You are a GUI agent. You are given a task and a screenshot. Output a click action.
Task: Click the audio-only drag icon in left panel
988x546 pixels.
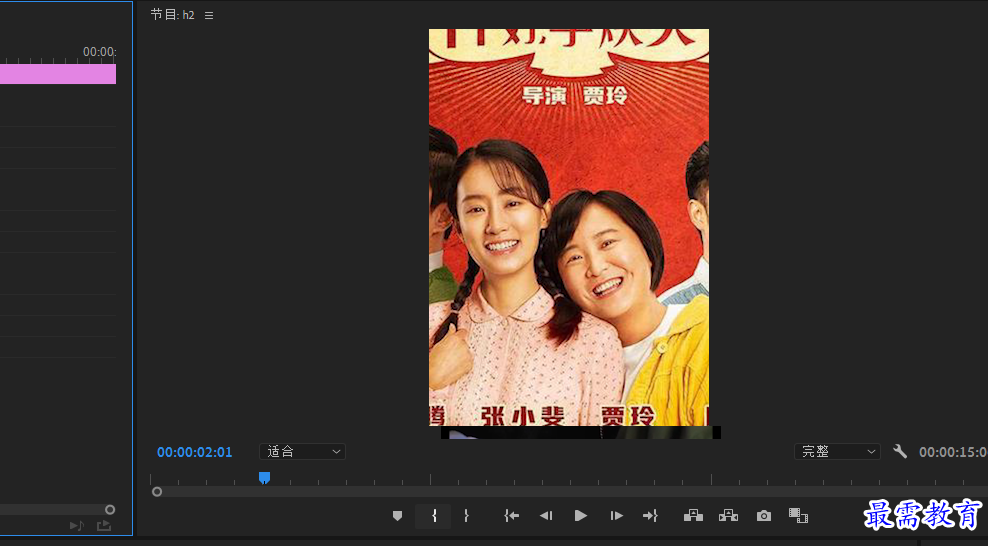tap(77, 525)
